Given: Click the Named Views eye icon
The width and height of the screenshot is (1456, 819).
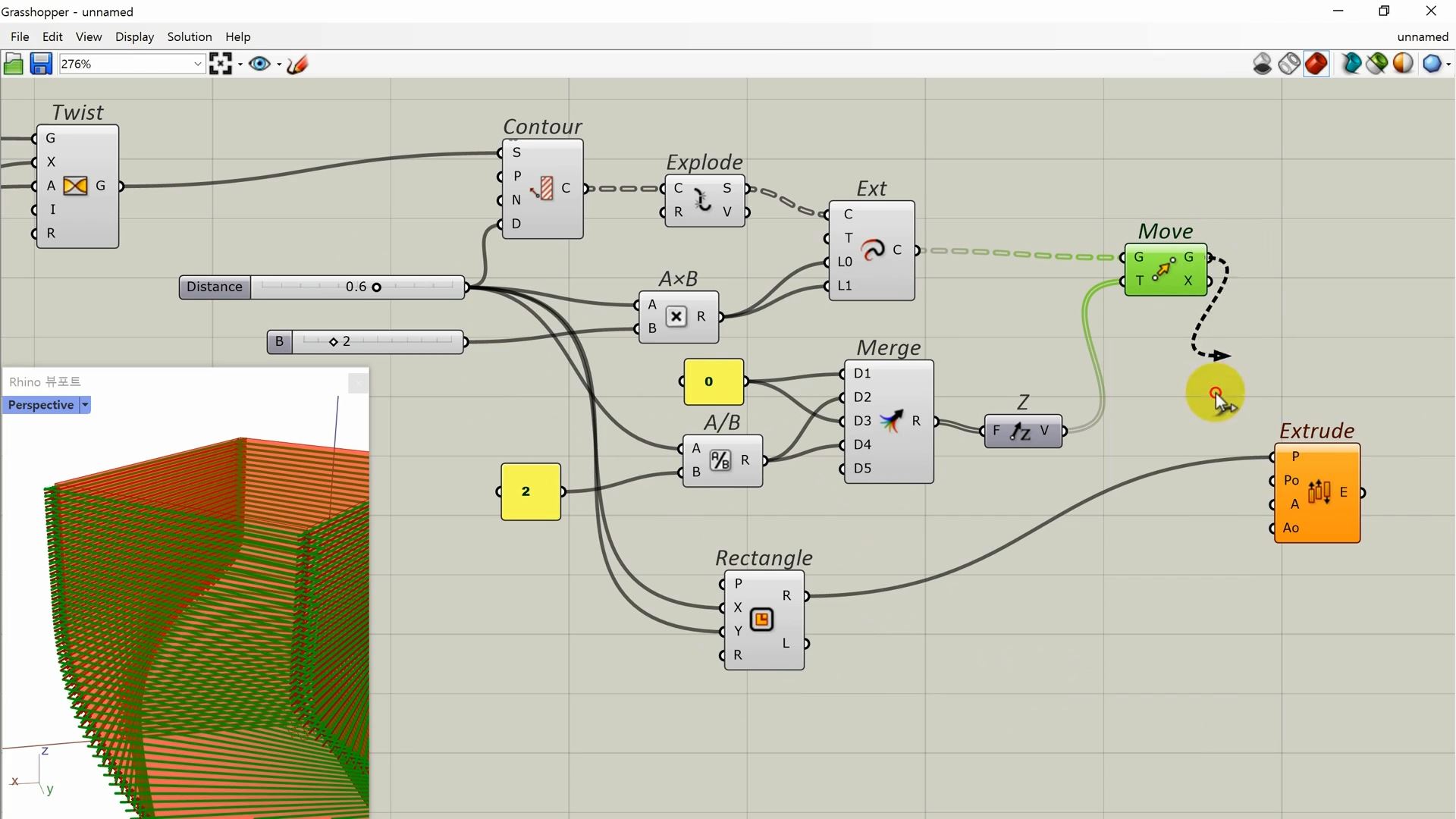Looking at the screenshot, I should click(260, 64).
